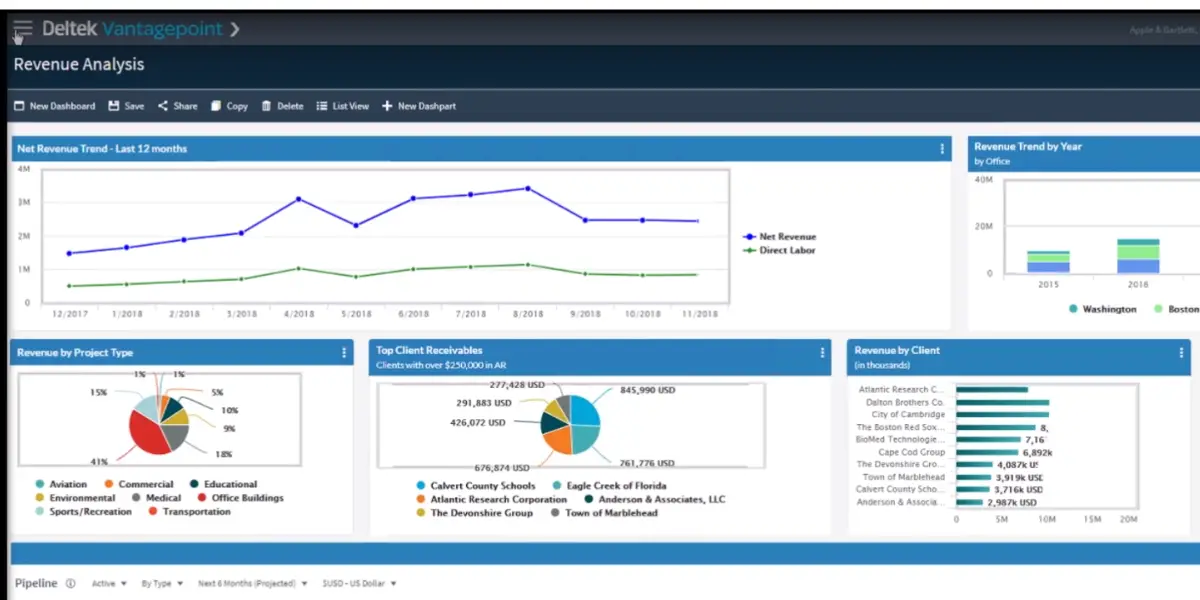Viewport: 1200px width, 600px height.
Task: Toggle Educational in project type legend
Action: 222,485
